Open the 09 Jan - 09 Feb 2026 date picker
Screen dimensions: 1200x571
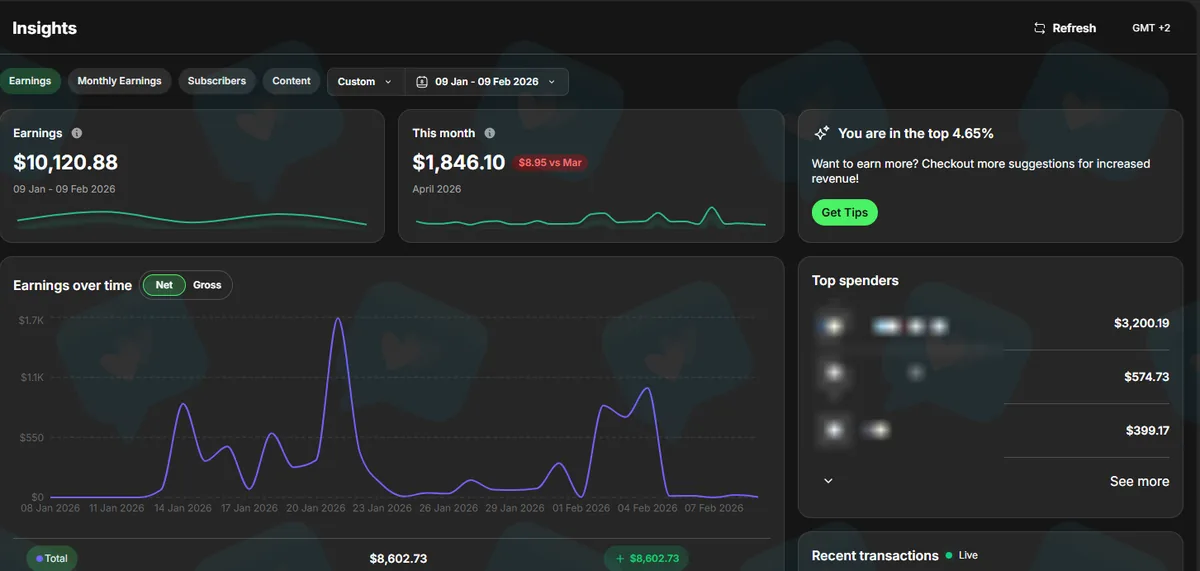(x=486, y=82)
